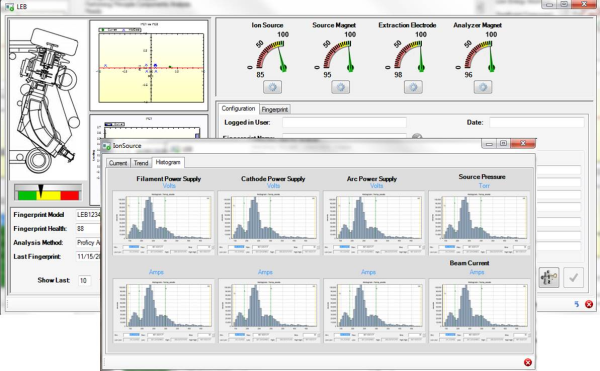Click the Filament Power Supply Volts link
Screen dimensions: 600x371
pyautogui.click(x=169, y=186)
